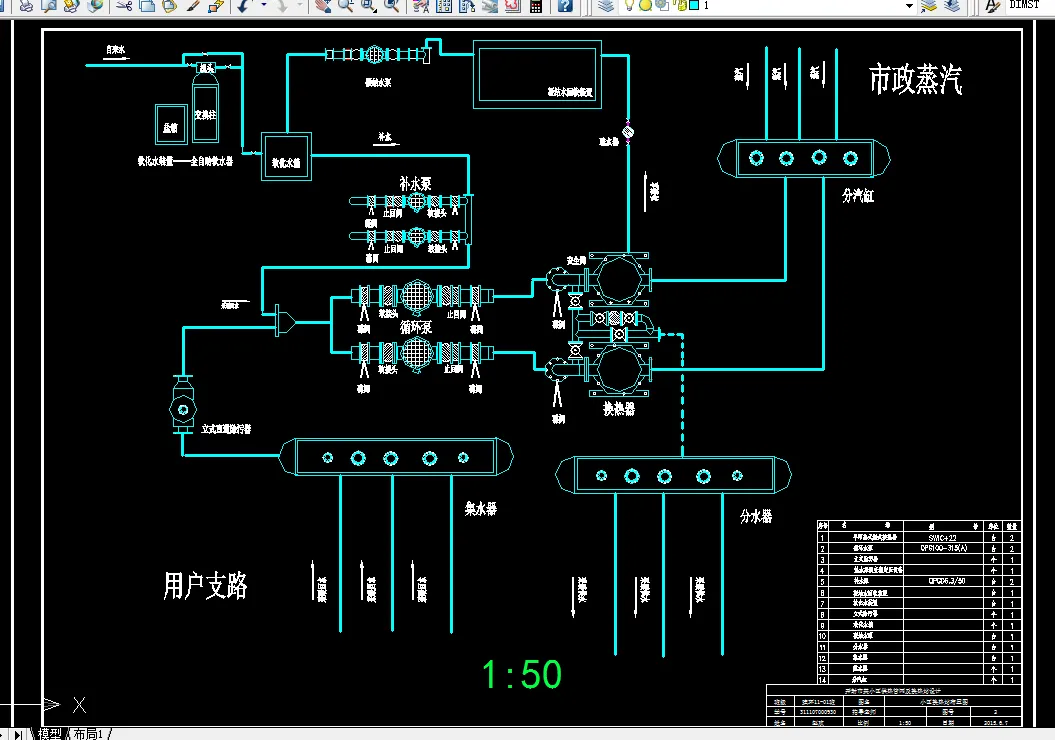Screen dimensions: 1055x740
Task: Open the DIMST style combo box
Action: (x=1029, y=5)
